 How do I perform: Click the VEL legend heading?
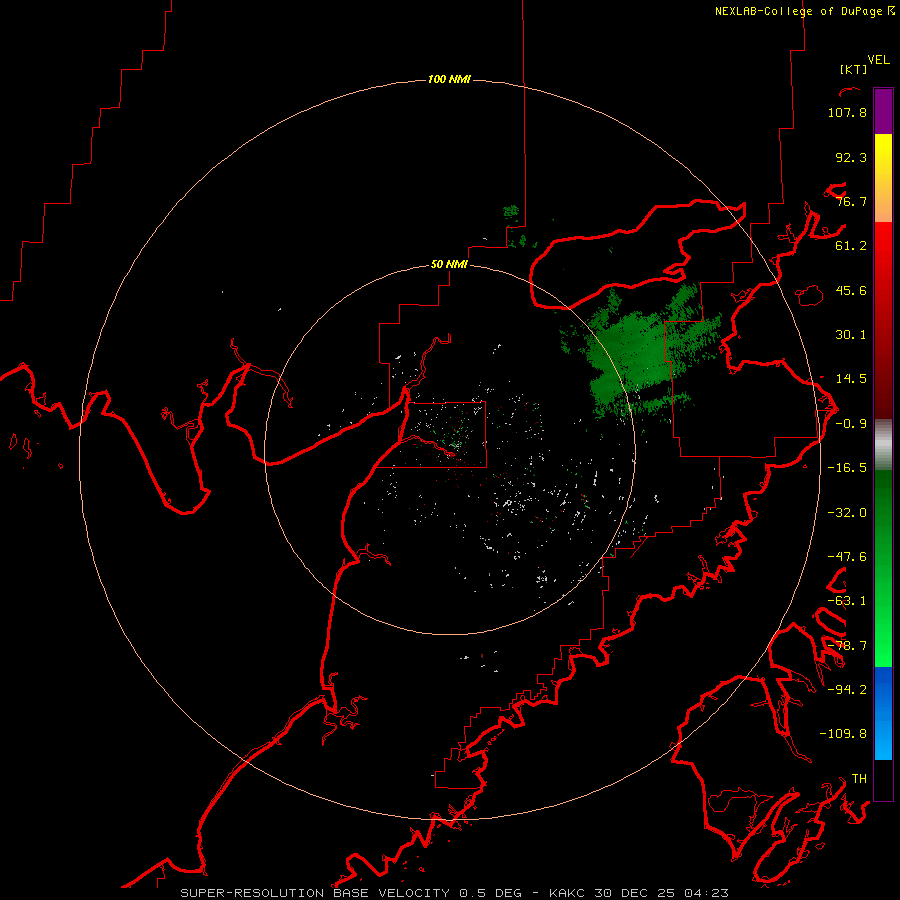pos(878,60)
